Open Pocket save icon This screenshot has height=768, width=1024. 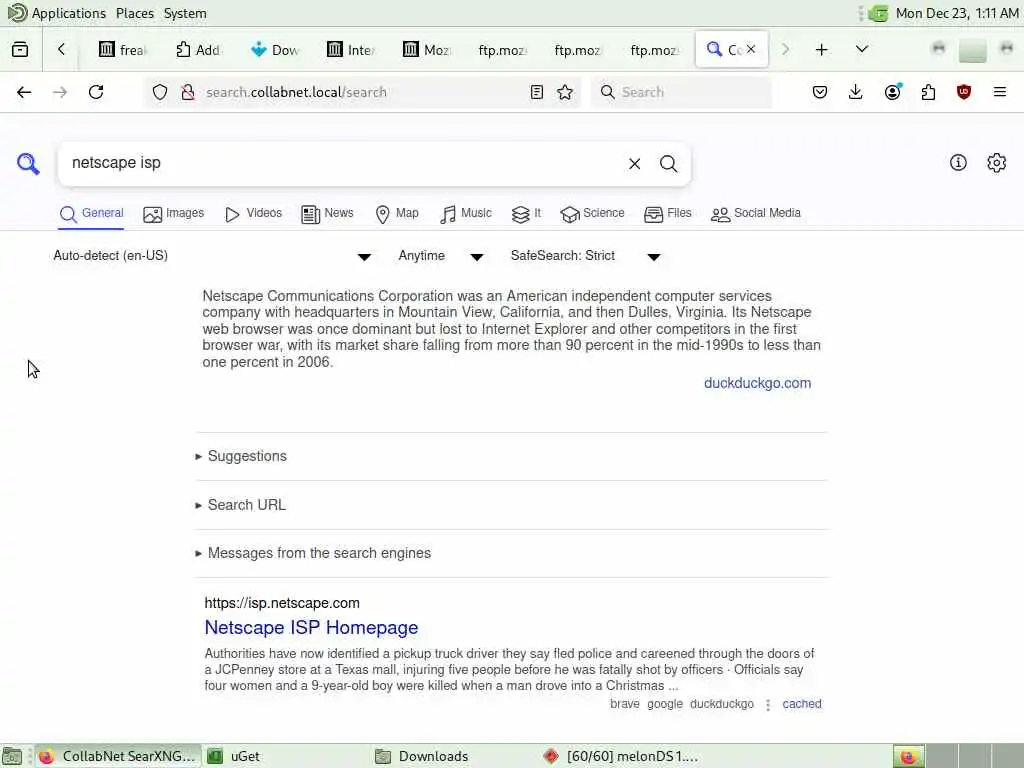tap(820, 92)
